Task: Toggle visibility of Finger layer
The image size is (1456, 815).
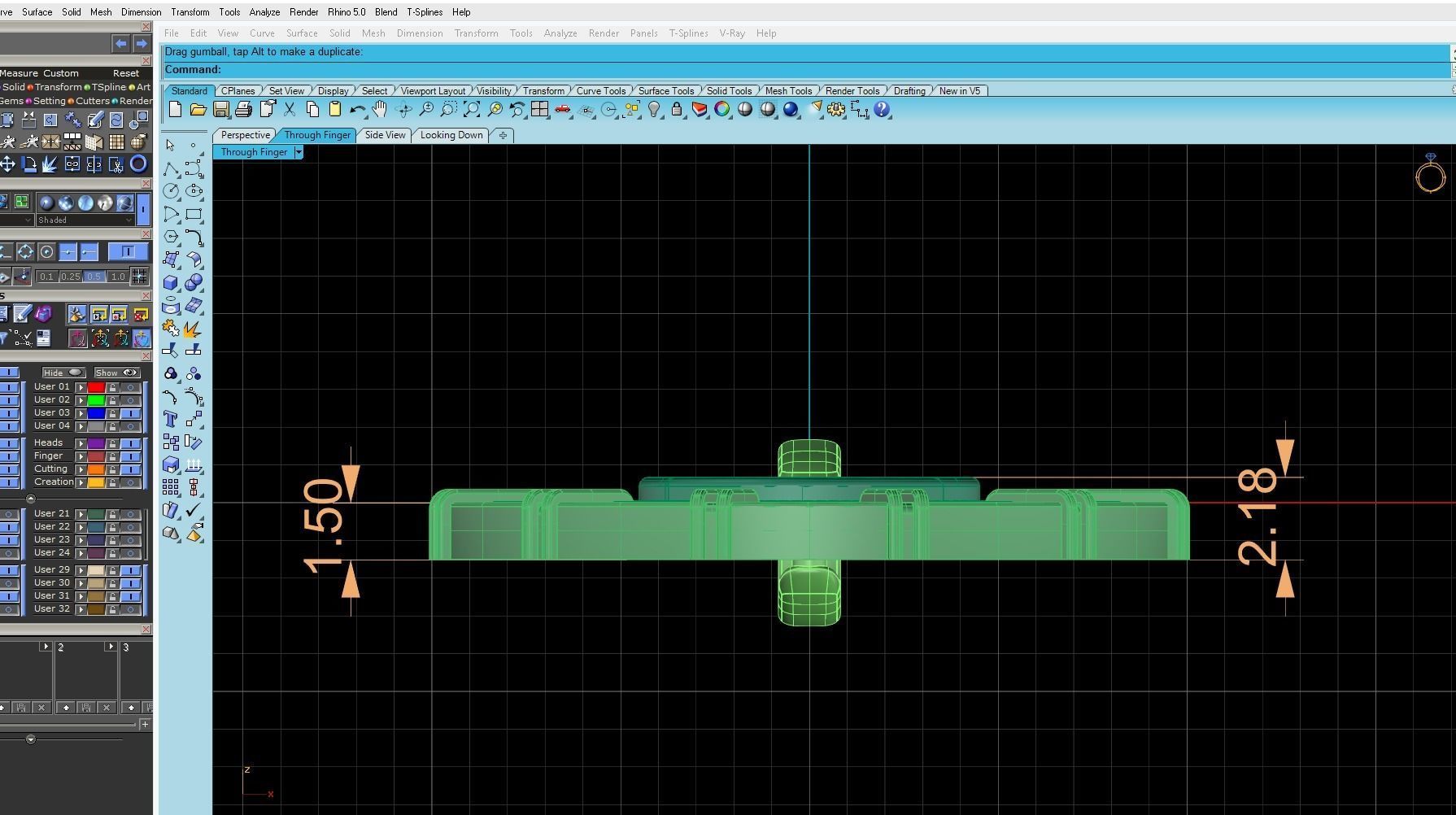Action: [x=130, y=456]
